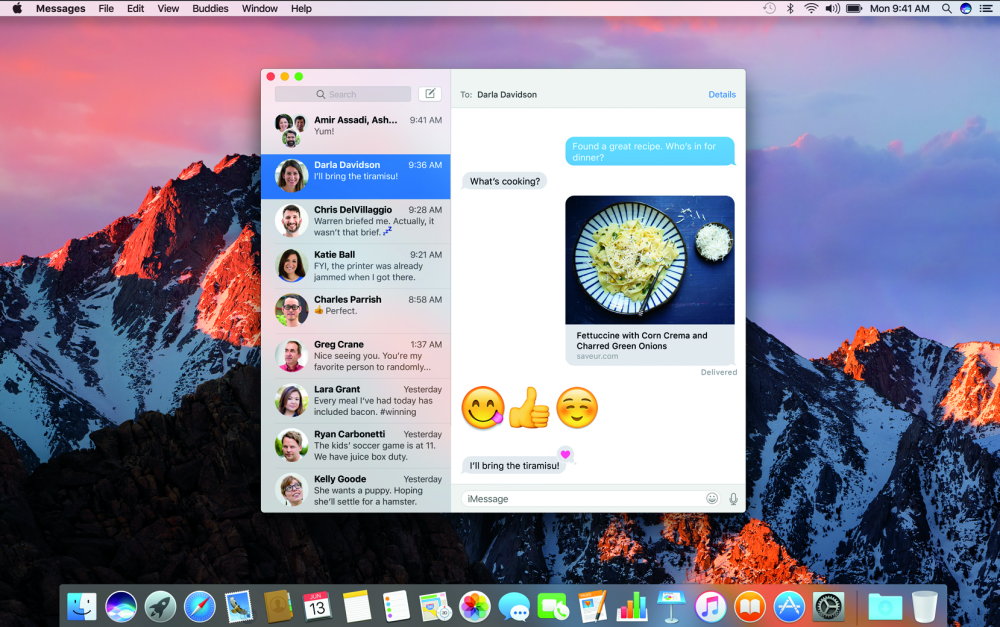
Task: Click the compose new message icon
Action: point(430,94)
